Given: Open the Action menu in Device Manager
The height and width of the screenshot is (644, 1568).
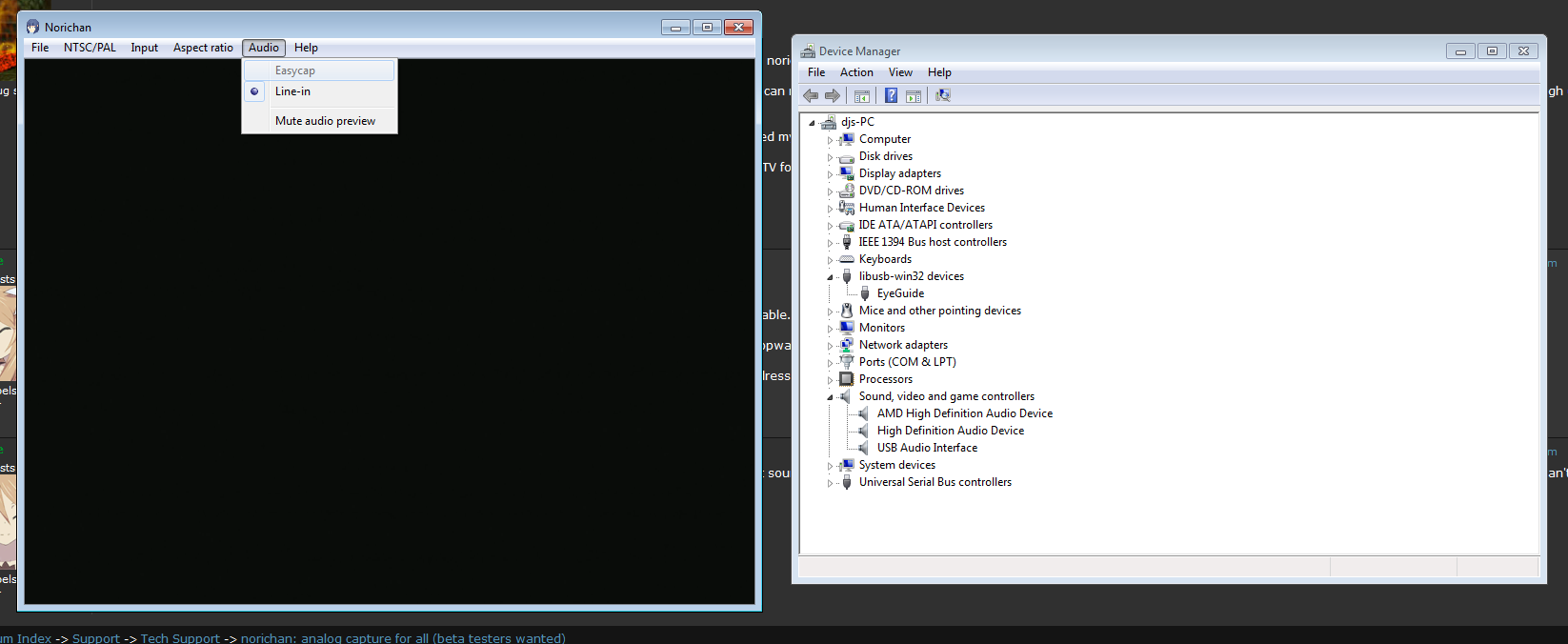Looking at the screenshot, I should [856, 72].
